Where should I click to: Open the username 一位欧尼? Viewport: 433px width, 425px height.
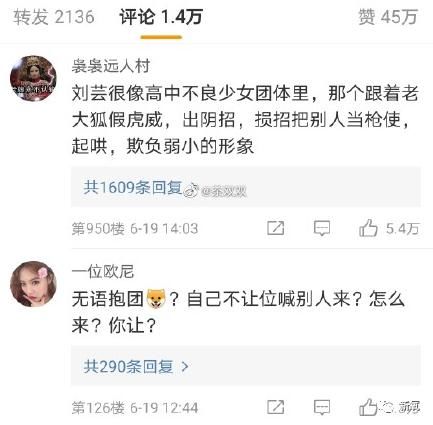click(x=103, y=272)
